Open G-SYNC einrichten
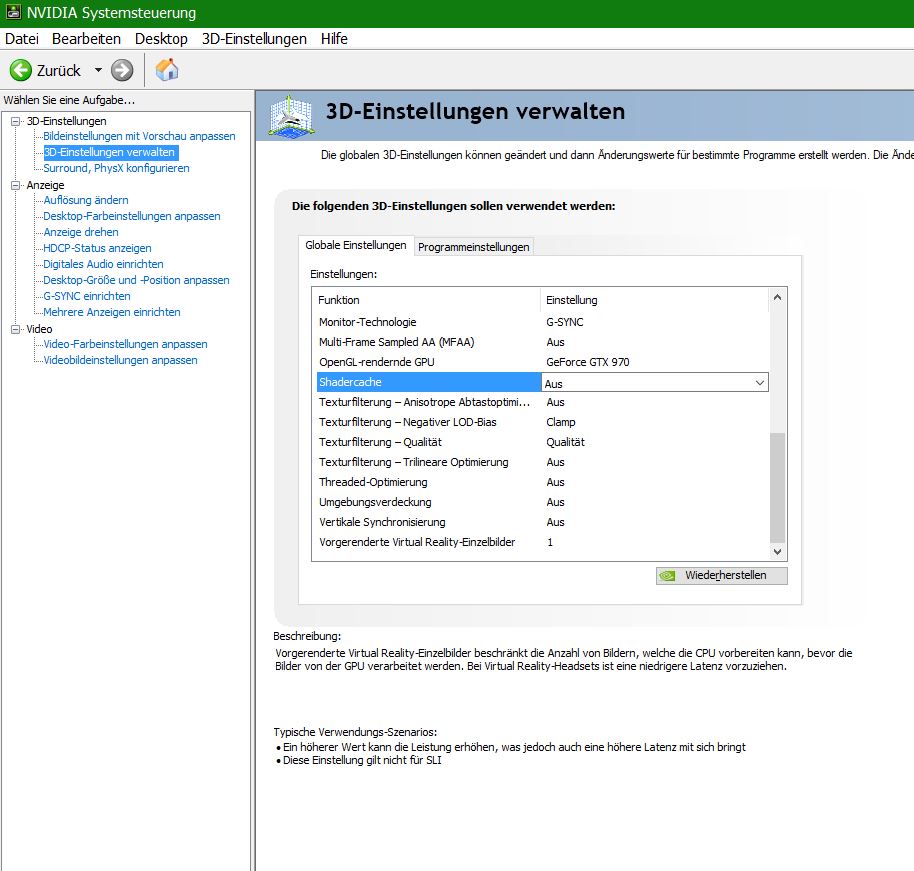 (87, 296)
